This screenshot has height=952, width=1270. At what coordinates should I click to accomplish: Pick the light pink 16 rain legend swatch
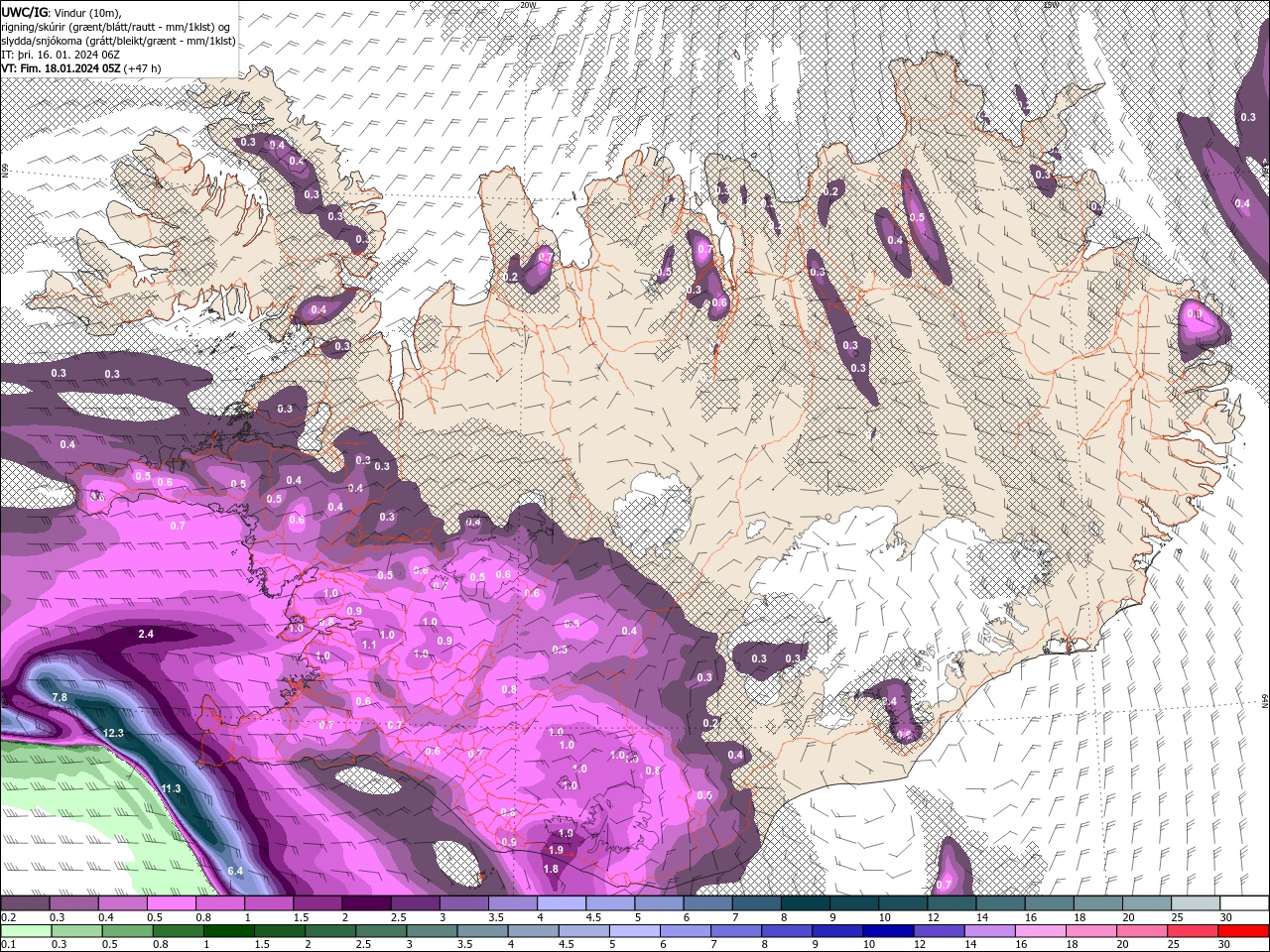[x=1041, y=930]
